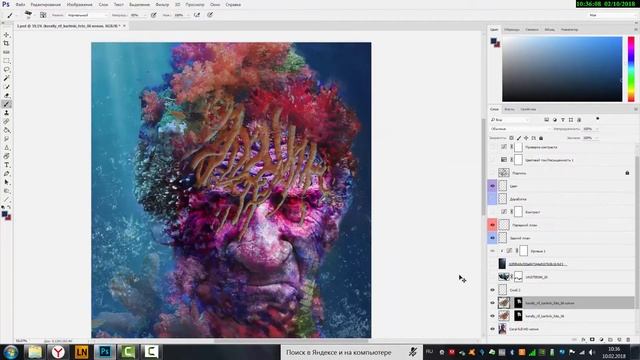Lock all padlock icon
Screen dimensions: 640x360
(541, 138)
